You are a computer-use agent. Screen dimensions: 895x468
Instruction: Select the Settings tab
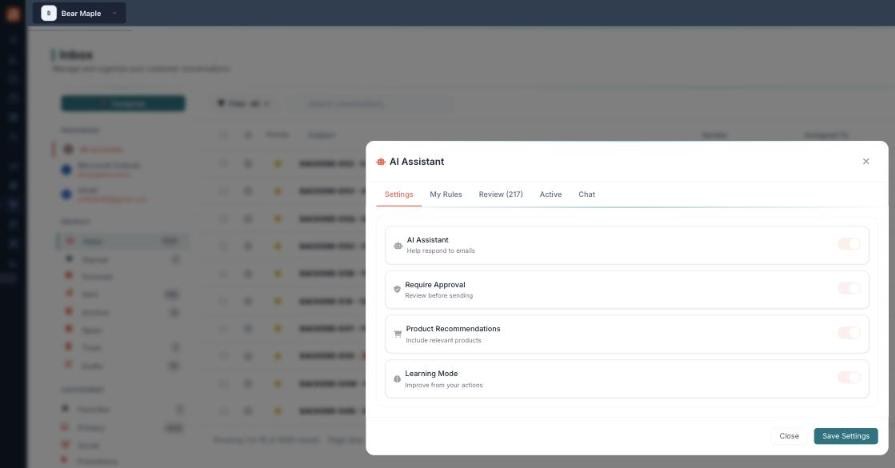point(399,195)
